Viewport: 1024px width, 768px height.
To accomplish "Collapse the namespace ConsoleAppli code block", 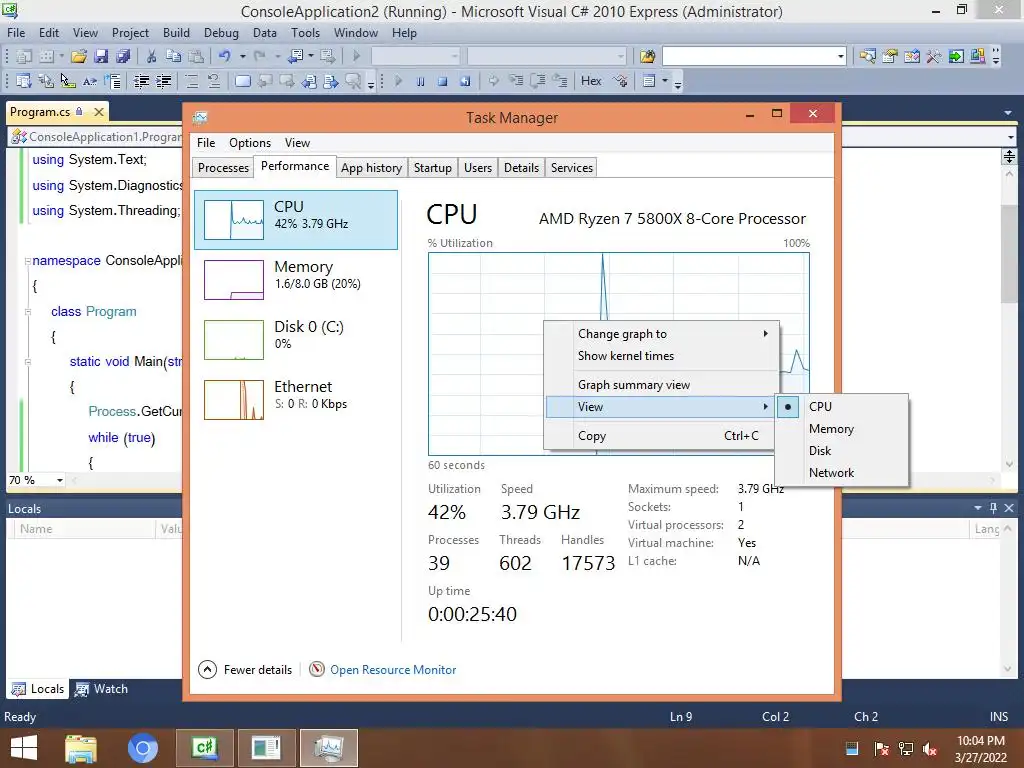I will (27, 261).
